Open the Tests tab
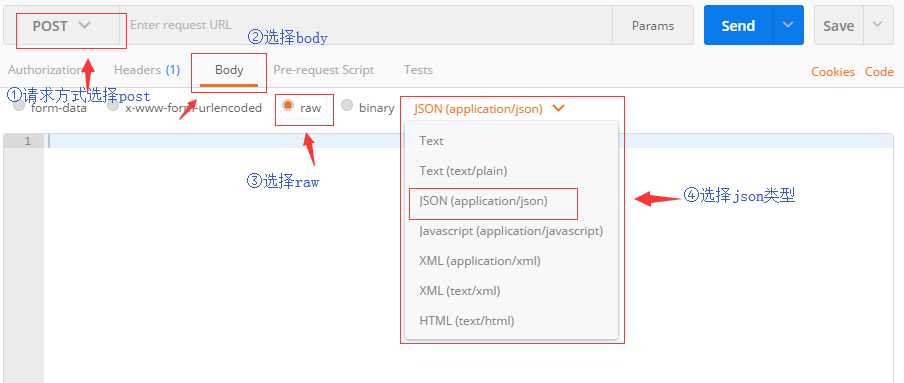This screenshot has width=904, height=383. (x=418, y=70)
